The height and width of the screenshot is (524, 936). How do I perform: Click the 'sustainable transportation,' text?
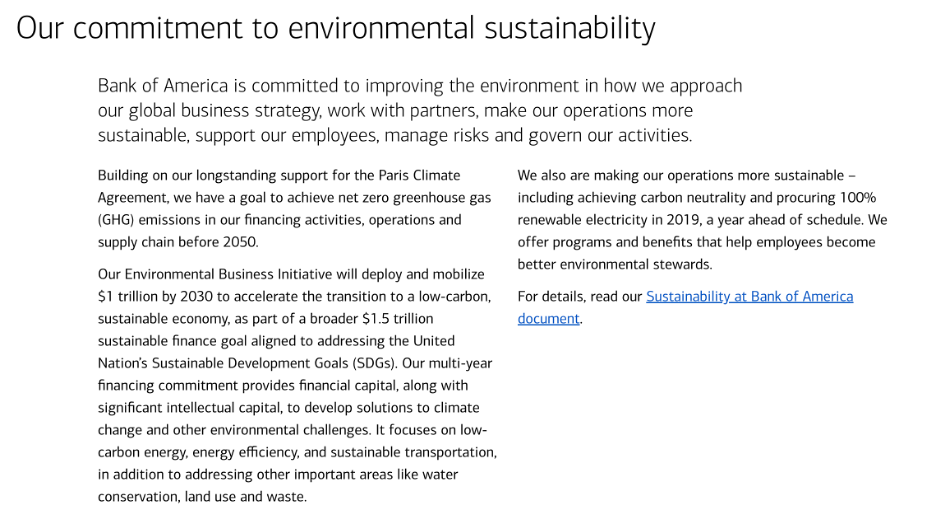pyautogui.click(x=414, y=452)
